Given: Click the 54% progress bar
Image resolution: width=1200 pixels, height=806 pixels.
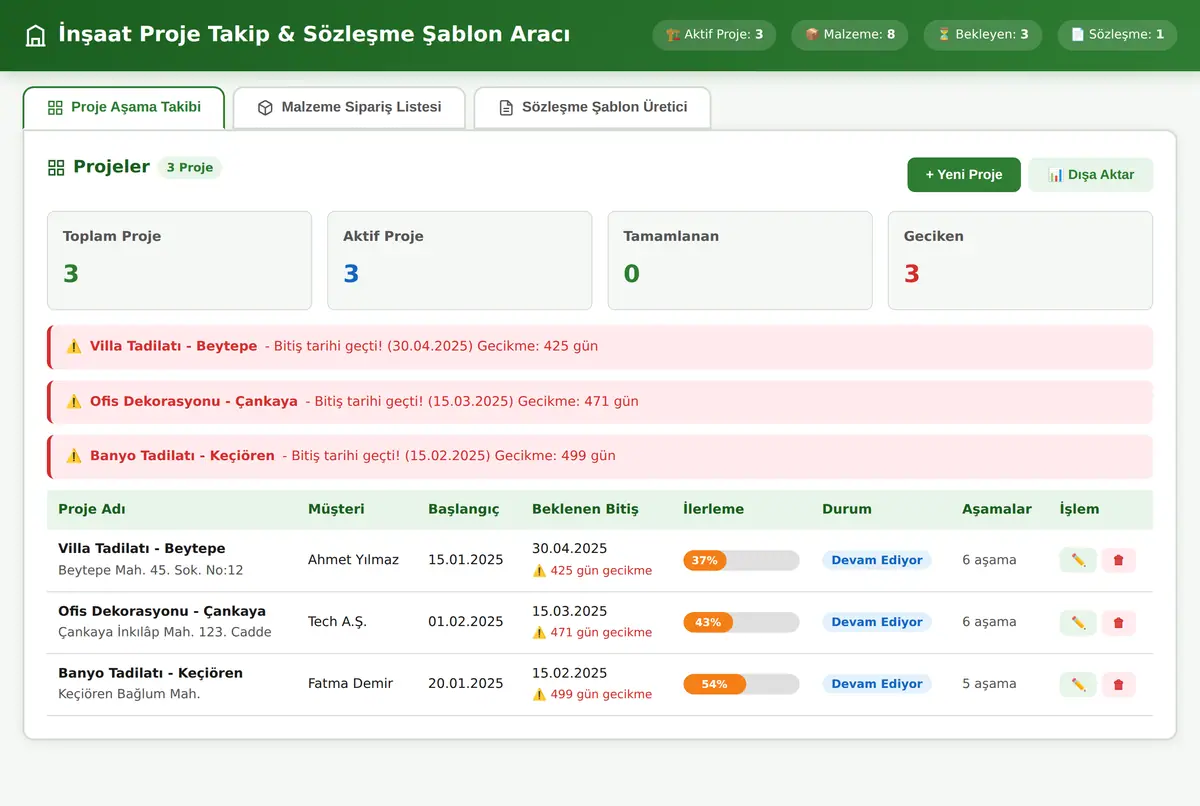Looking at the screenshot, I should [741, 684].
